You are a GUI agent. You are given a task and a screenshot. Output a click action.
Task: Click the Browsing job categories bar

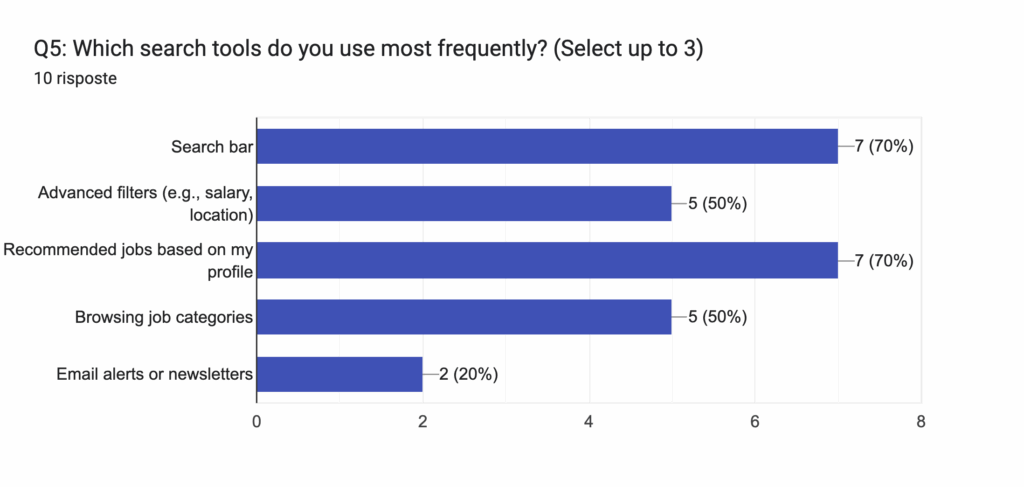pyautogui.click(x=464, y=318)
